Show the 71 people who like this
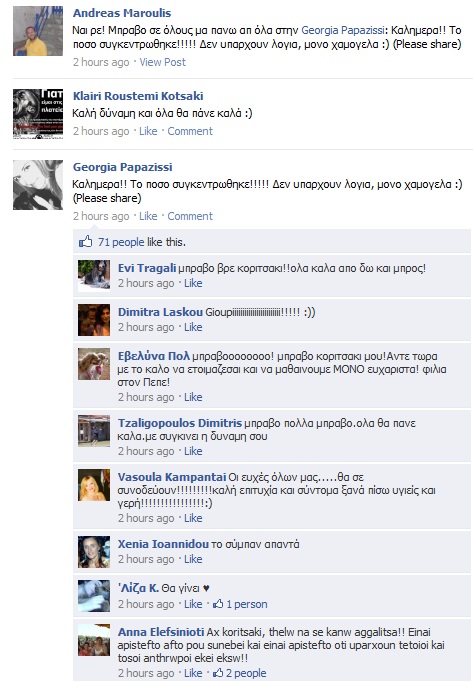Image resolution: width=473 pixels, height=681 pixels. tap(121, 242)
